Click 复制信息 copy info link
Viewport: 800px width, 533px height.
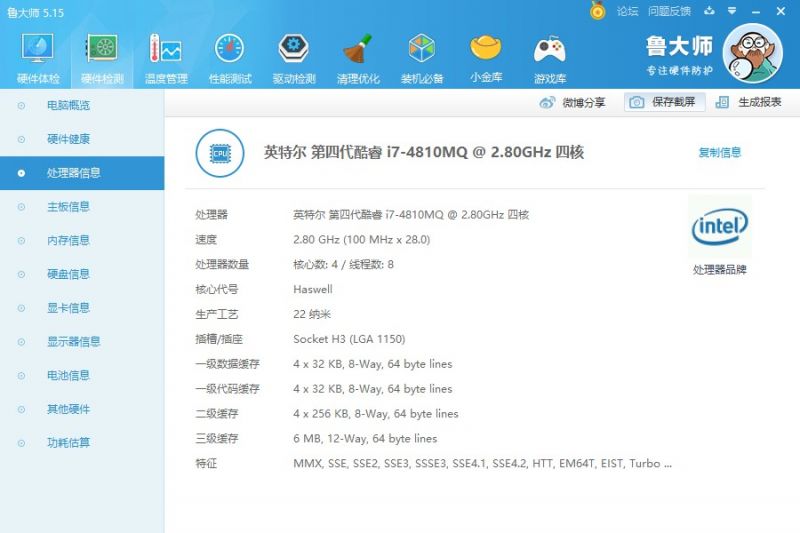pyautogui.click(x=719, y=152)
